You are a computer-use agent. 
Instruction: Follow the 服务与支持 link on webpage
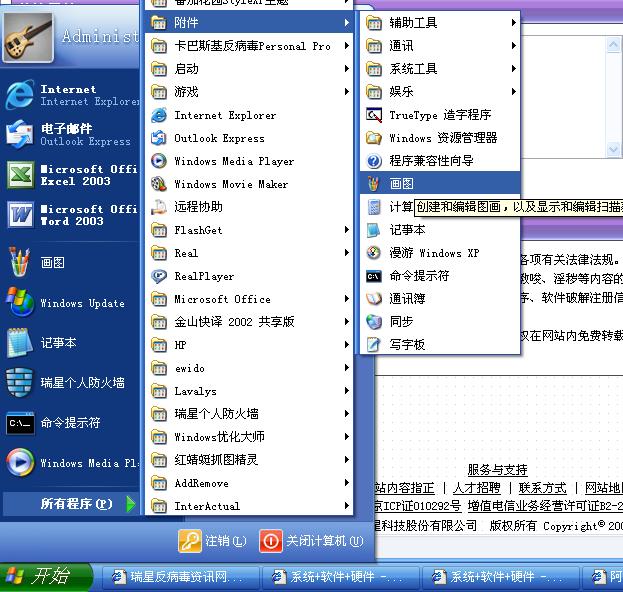pos(497,470)
